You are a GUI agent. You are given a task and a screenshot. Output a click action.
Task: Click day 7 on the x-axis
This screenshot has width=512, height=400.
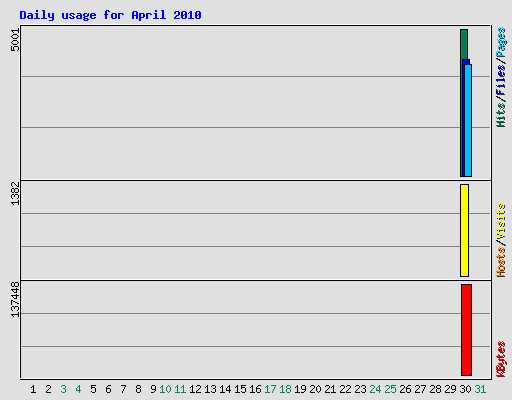pyautogui.click(x=123, y=389)
